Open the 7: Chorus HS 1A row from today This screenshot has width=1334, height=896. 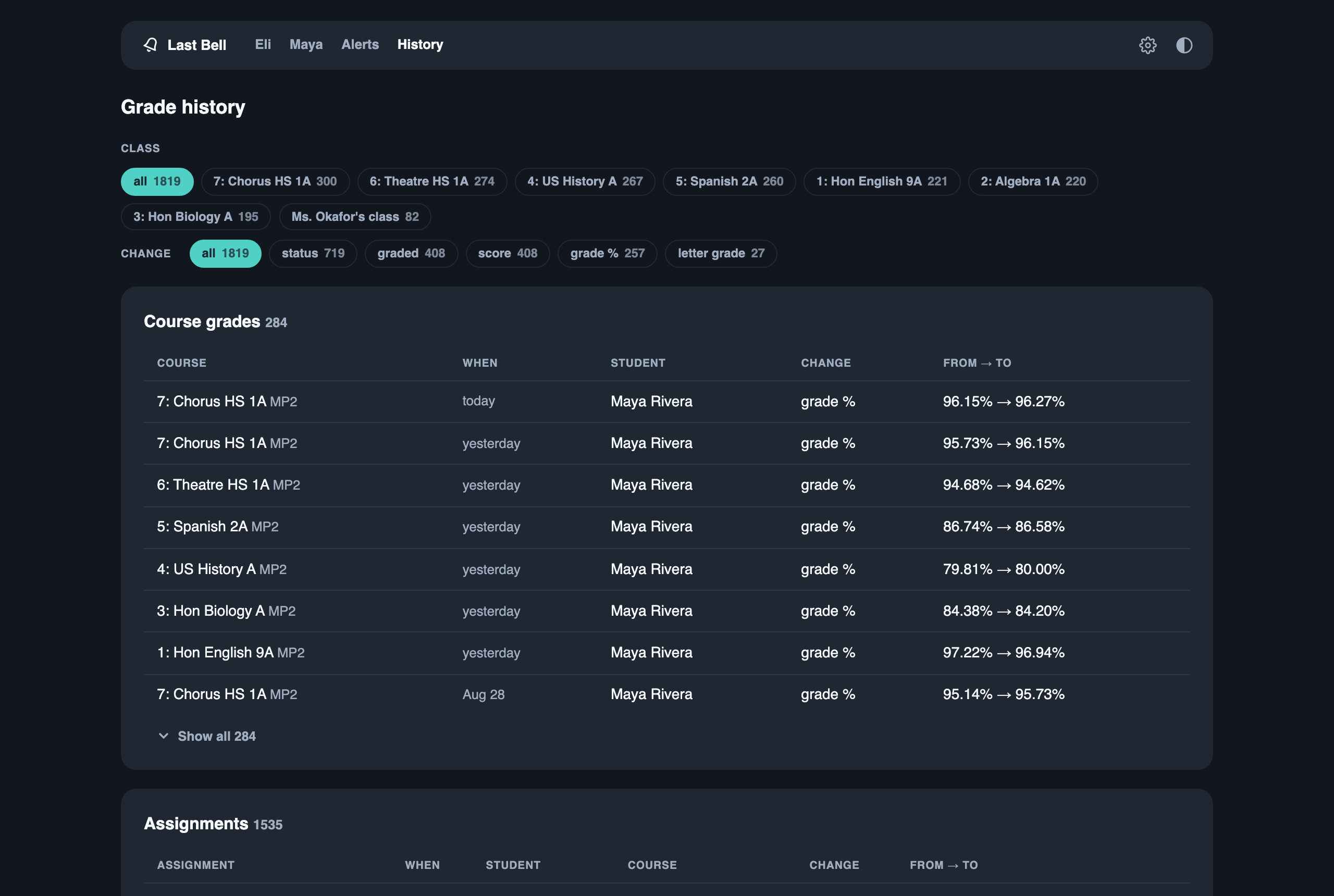point(667,401)
